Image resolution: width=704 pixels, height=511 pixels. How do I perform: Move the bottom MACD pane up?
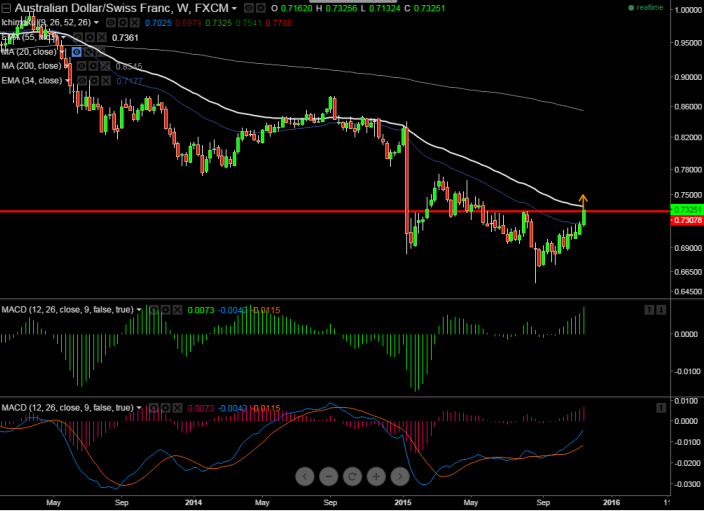point(661,408)
